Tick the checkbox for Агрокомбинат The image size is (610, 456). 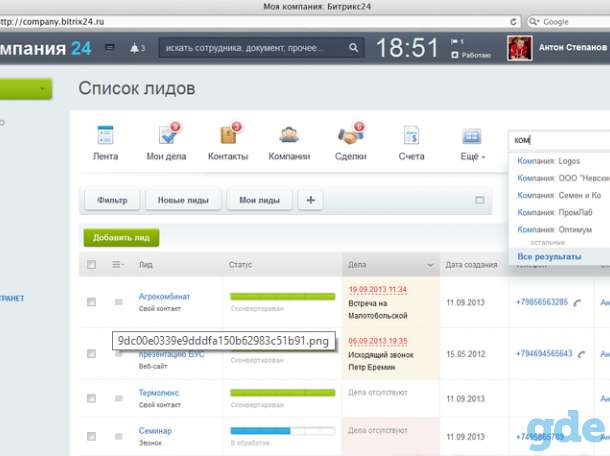coord(91,302)
